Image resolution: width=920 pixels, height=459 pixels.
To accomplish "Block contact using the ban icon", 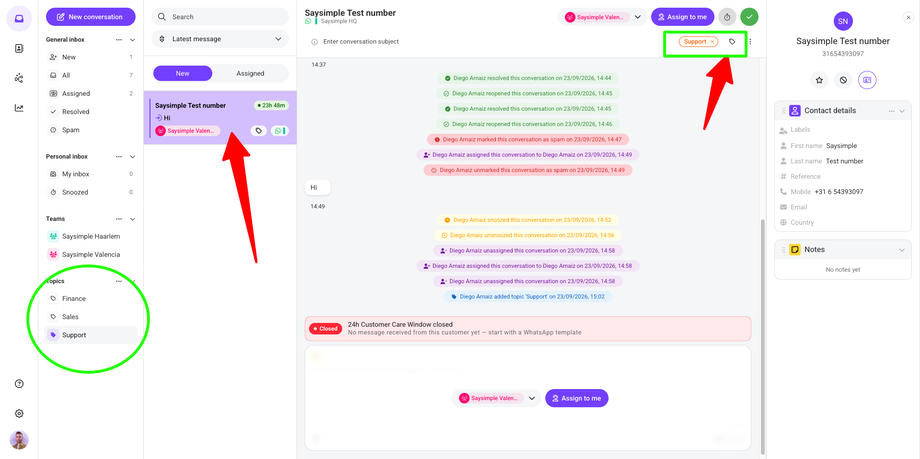I will point(843,80).
